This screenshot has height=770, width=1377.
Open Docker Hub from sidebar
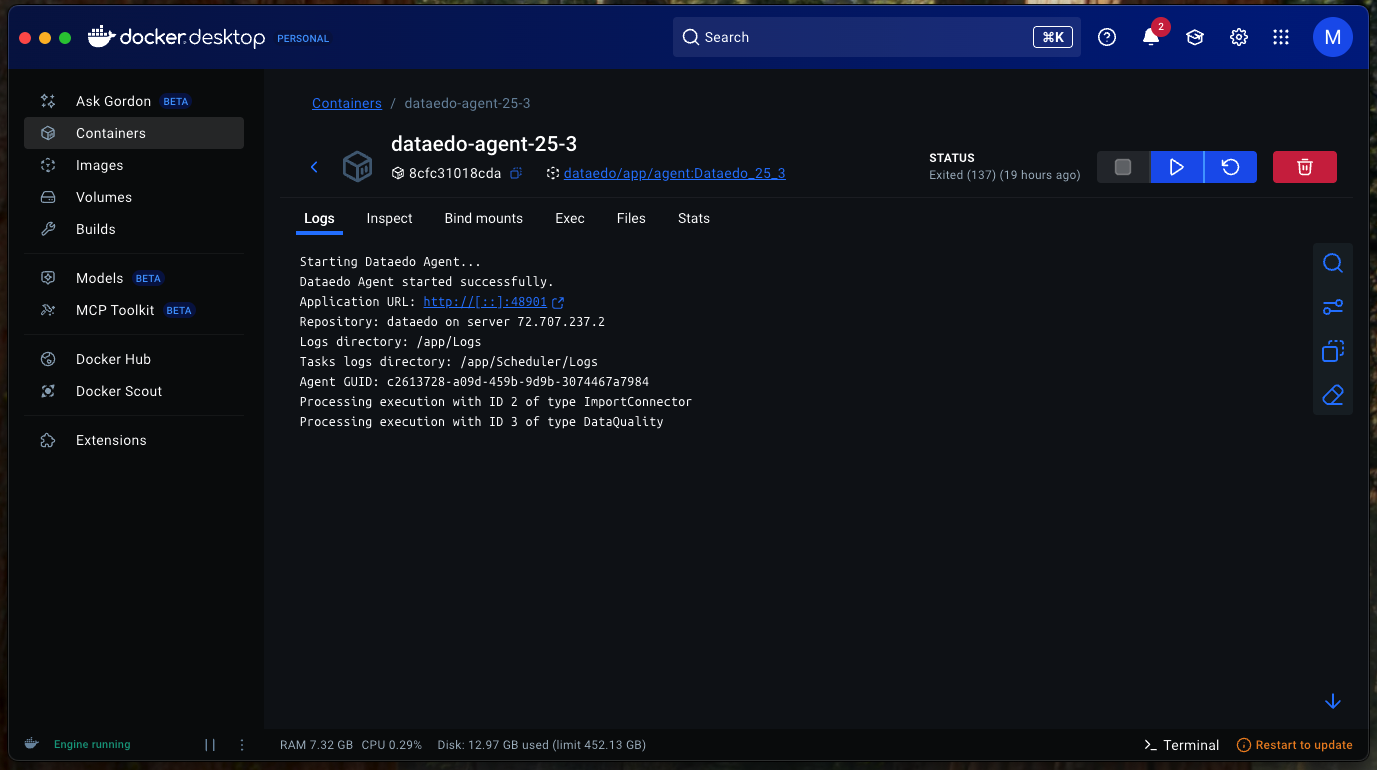click(x=133, y=359)
